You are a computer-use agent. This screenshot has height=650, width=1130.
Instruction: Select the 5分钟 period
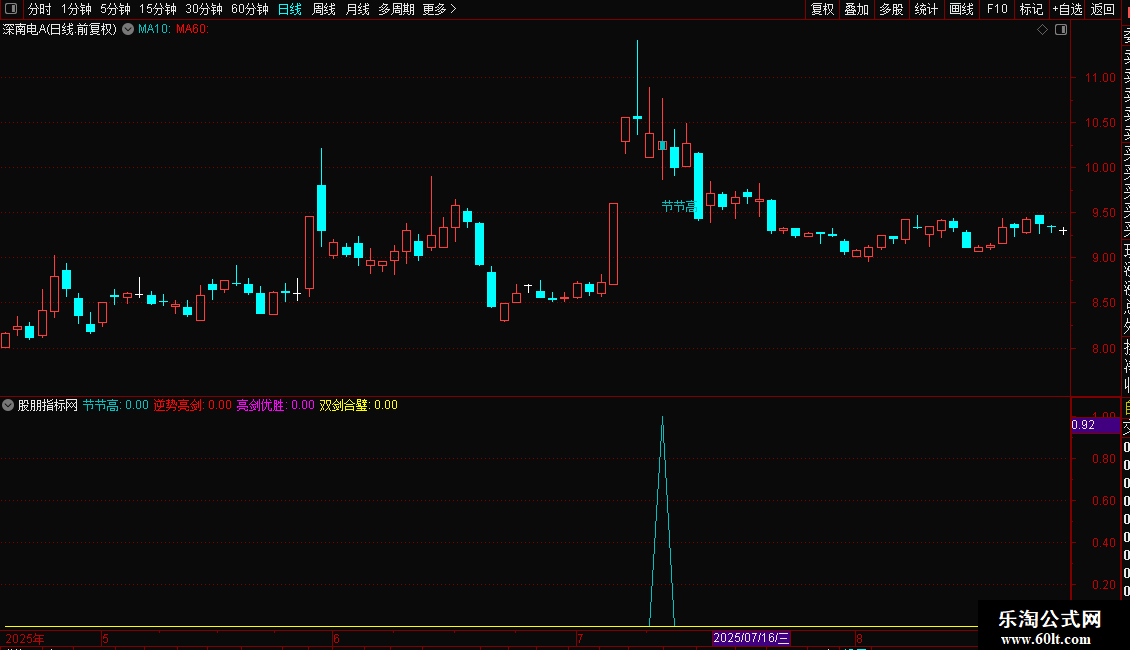click(115, 9)
